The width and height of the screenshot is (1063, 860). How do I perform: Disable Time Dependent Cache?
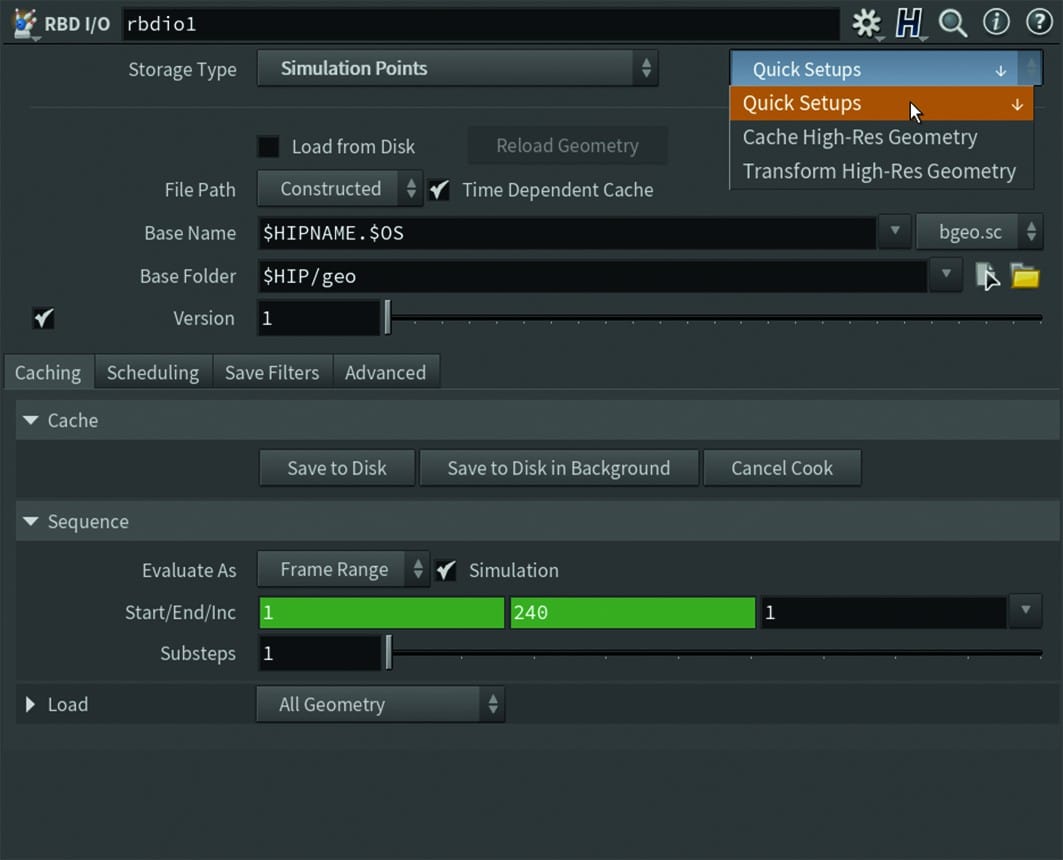[x=440, y=190]
